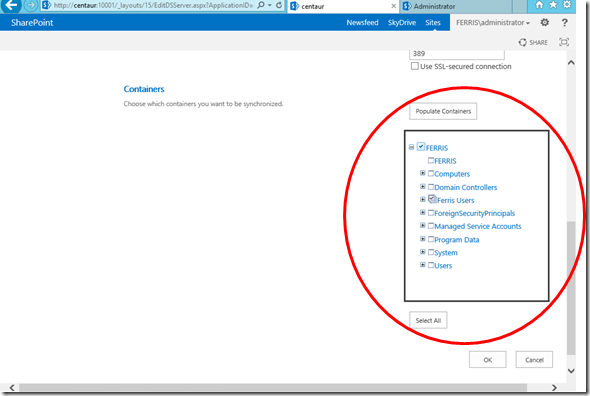Screen dimensions: 590x396
Task: Click the ForeignSecurityPrincipals container link
Action: [474, 213]
